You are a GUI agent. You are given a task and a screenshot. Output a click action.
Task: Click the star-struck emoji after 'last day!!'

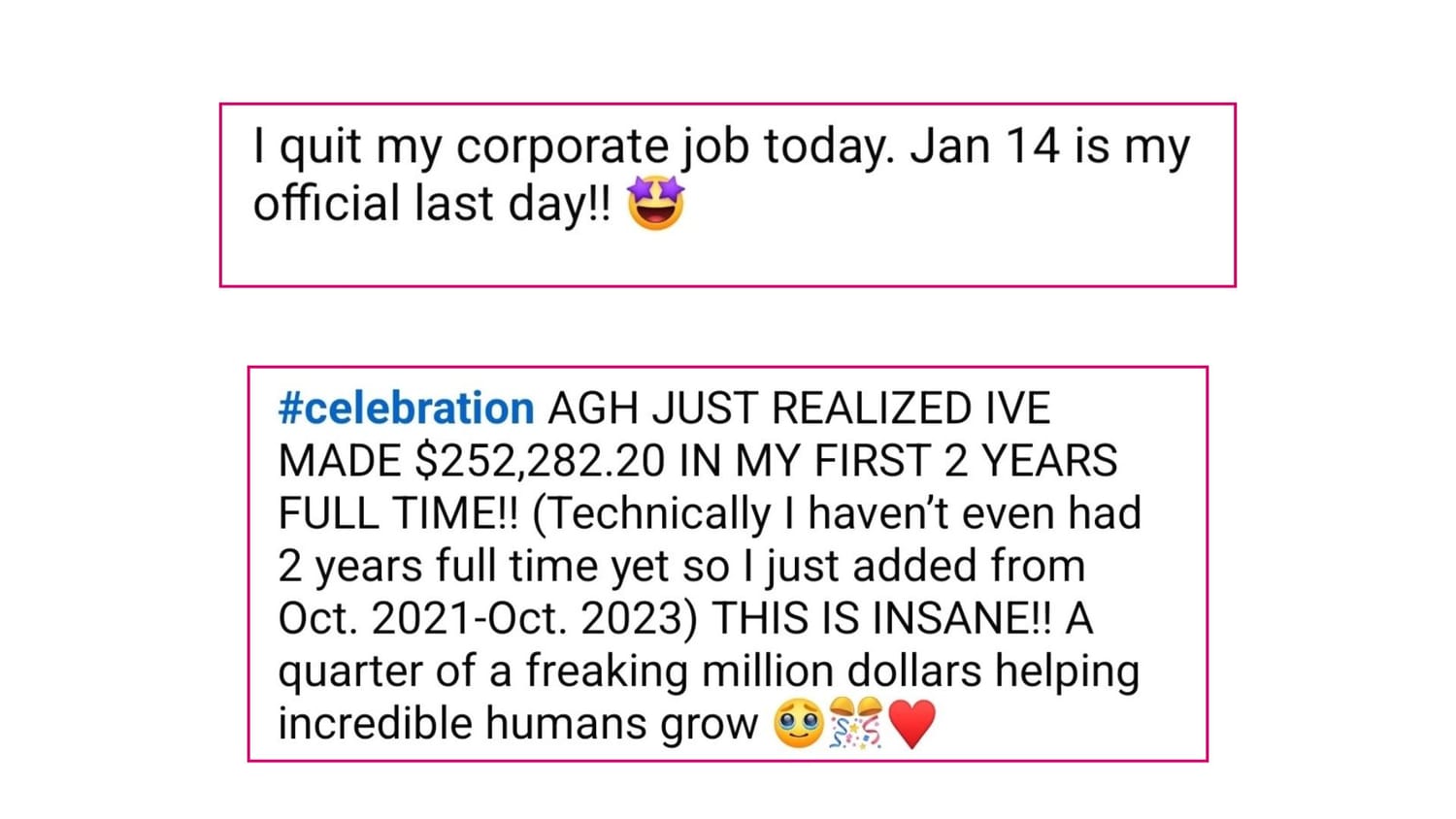[656, 203]
